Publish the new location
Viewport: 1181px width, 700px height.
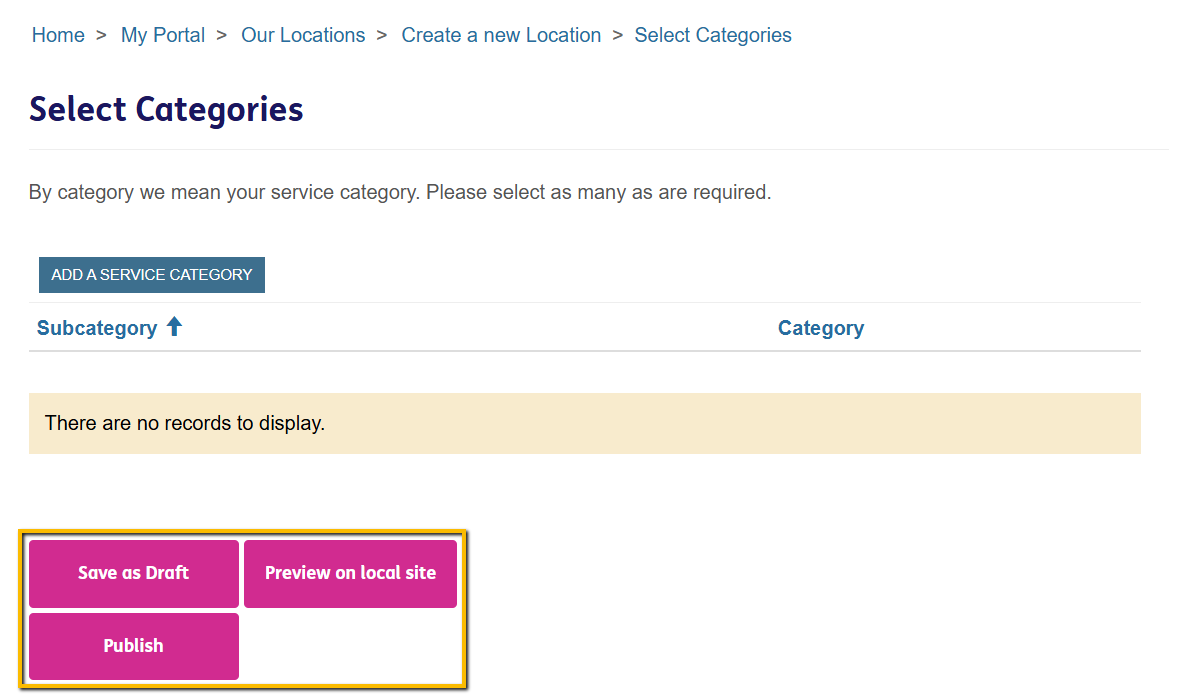coord(134,646)
